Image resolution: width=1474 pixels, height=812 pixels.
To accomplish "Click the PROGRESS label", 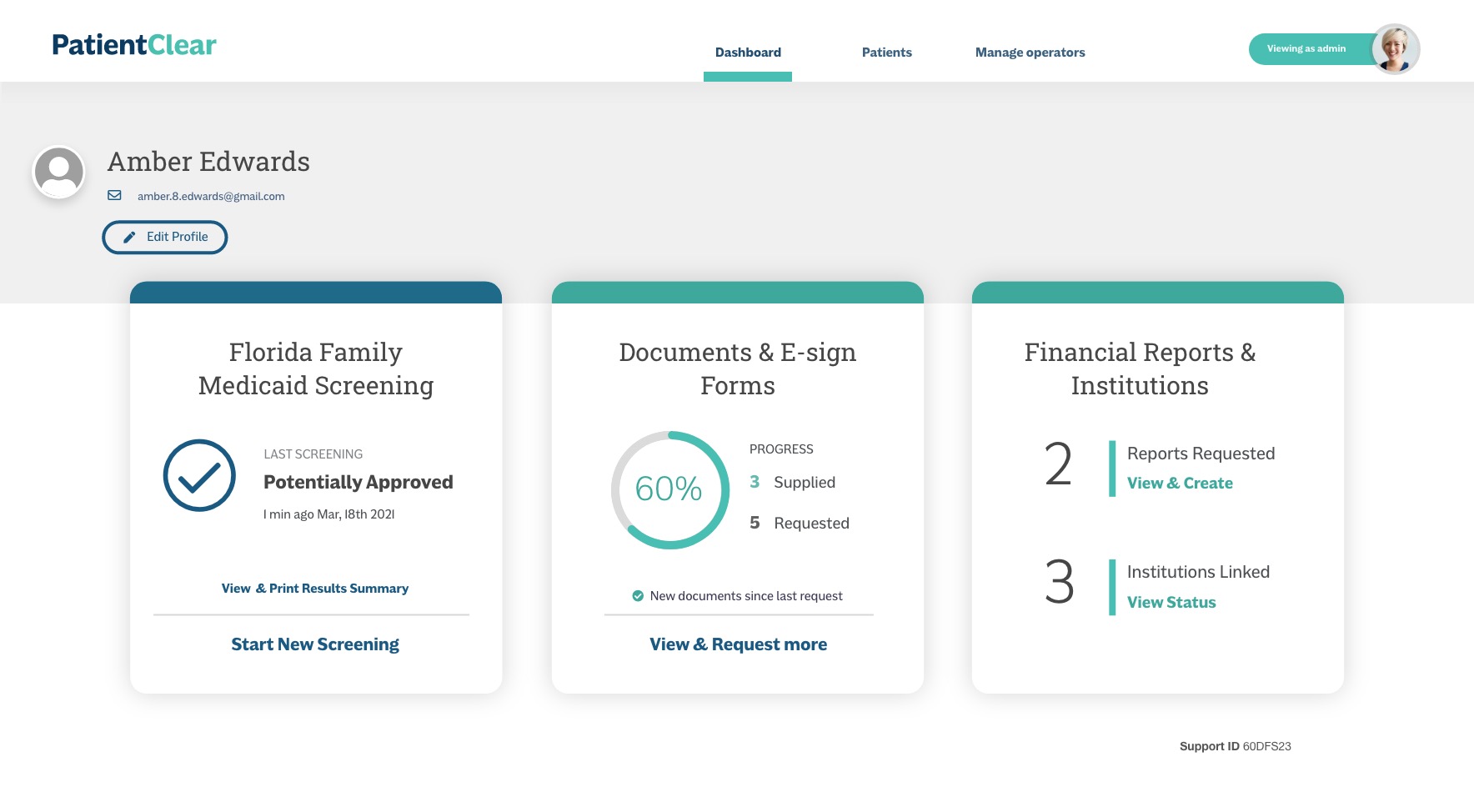I will (781, 449).
